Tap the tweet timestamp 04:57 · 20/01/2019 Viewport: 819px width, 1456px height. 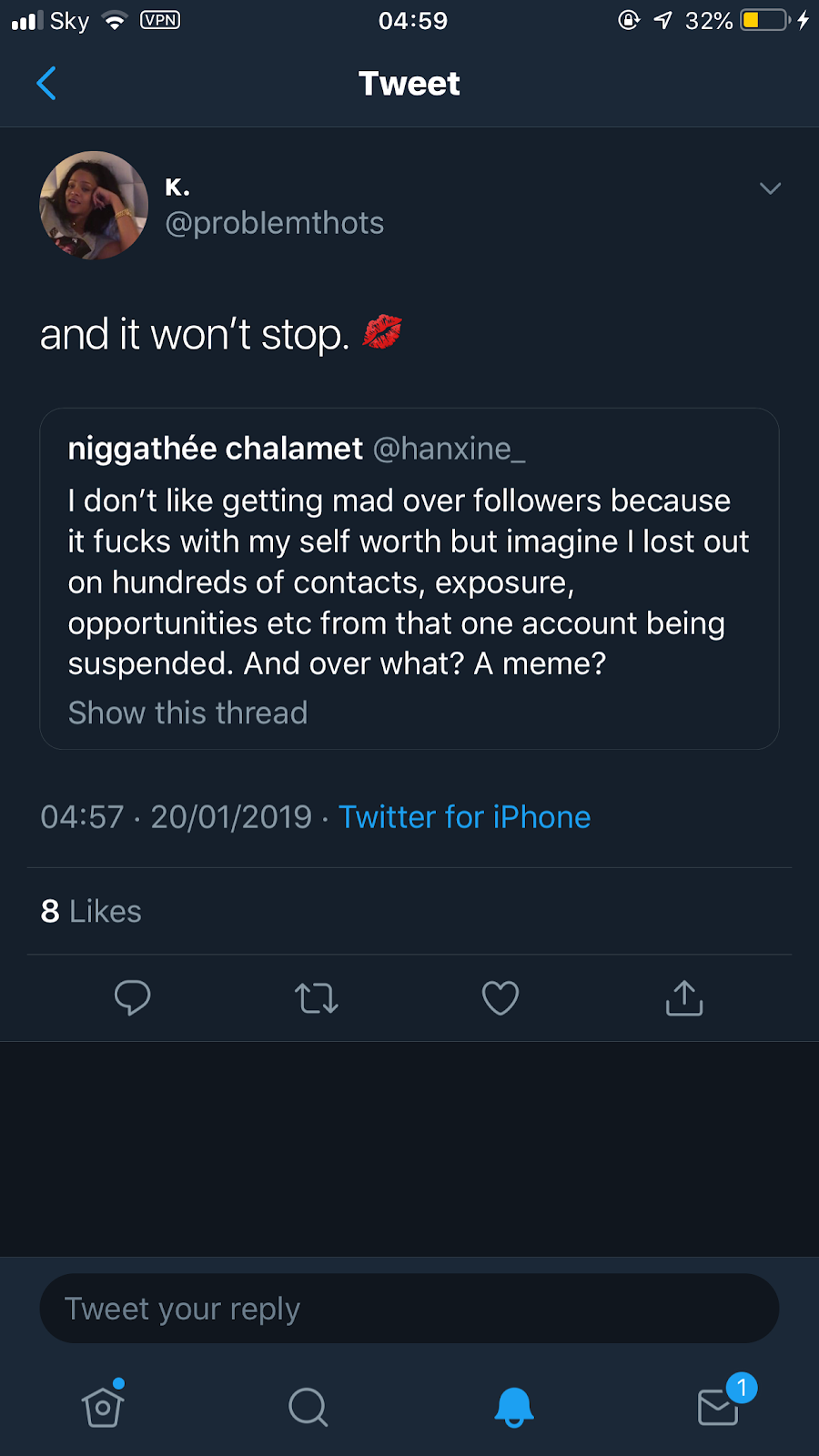(177, 817)
